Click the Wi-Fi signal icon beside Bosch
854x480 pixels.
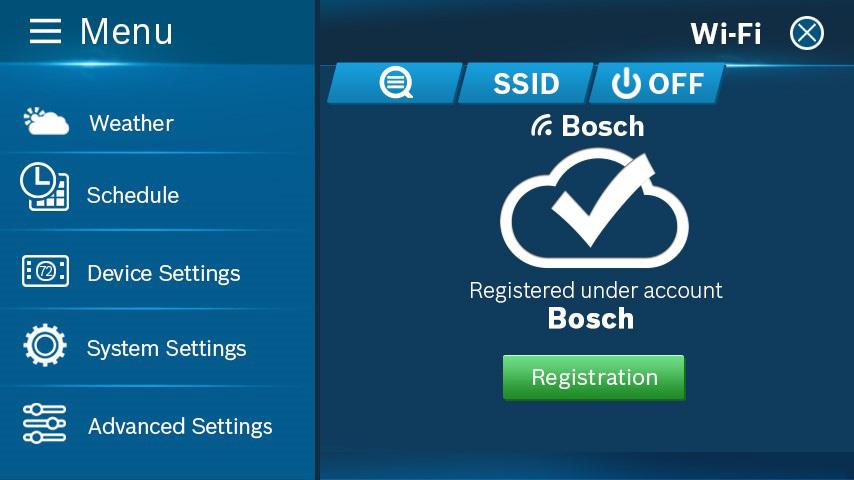(542, 126)
